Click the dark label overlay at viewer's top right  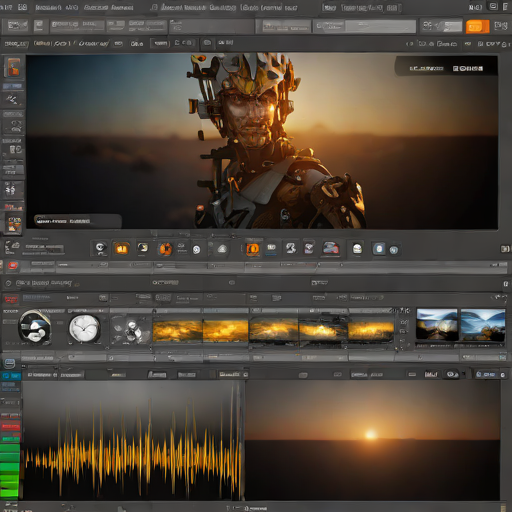point(446,66)
